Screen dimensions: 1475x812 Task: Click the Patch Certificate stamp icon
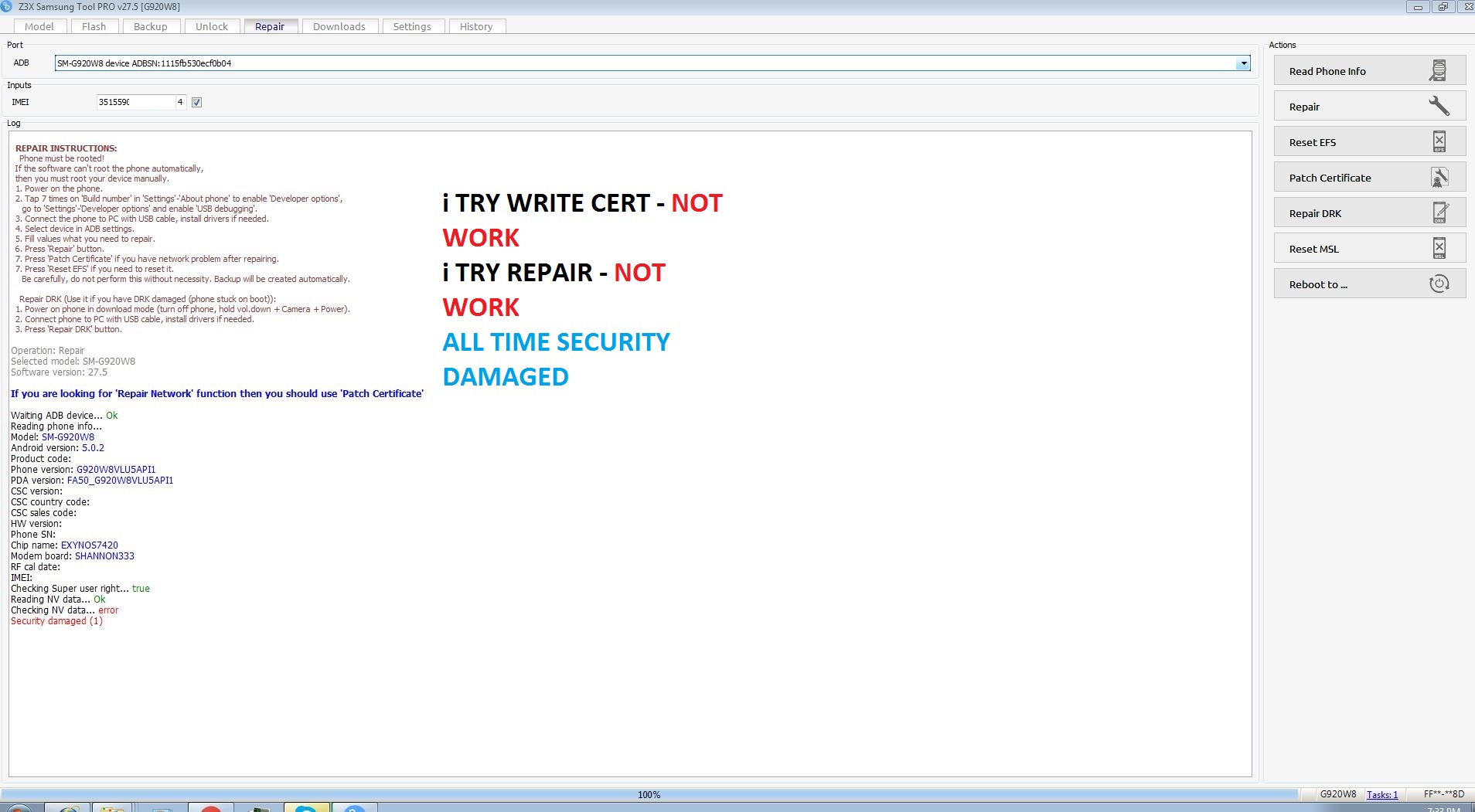1439,177
